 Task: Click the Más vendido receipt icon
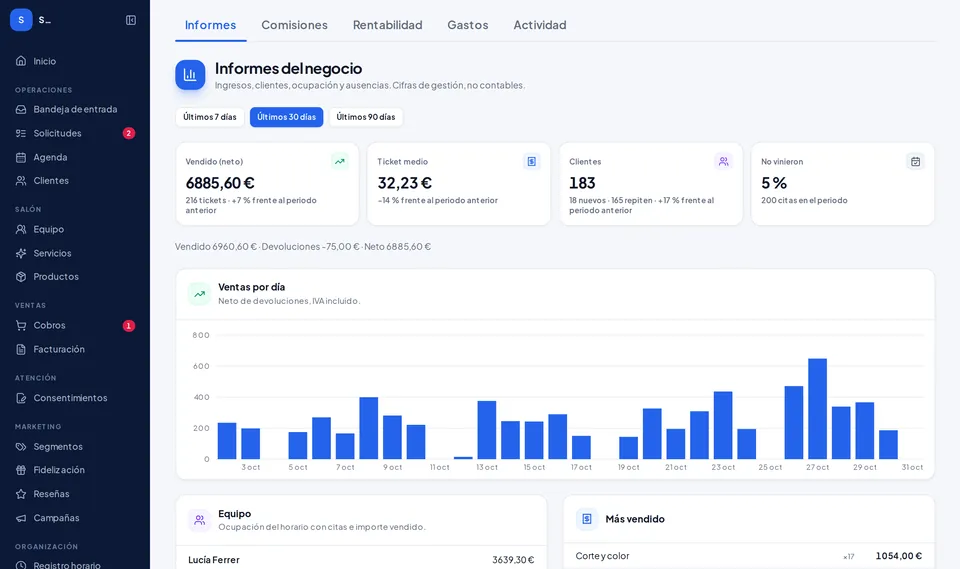coord(587,519)
